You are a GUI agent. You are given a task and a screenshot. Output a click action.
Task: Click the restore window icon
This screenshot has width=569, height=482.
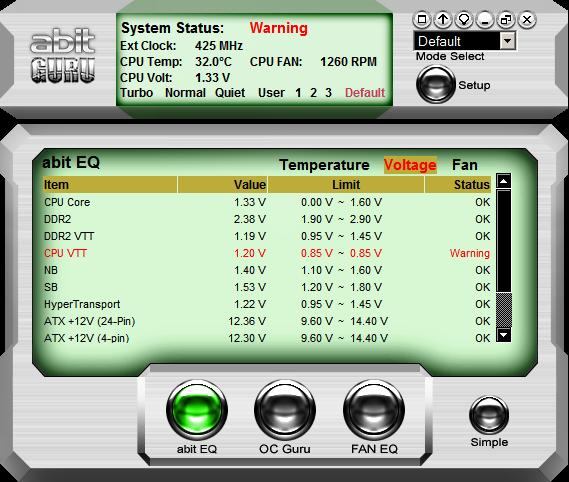506,19
